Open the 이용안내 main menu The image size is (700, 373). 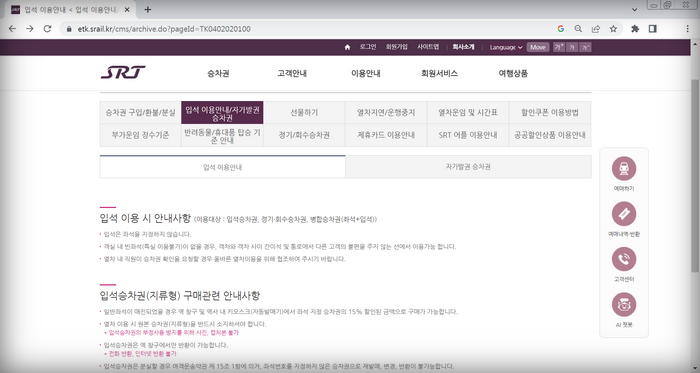click(x=366, y=73)
